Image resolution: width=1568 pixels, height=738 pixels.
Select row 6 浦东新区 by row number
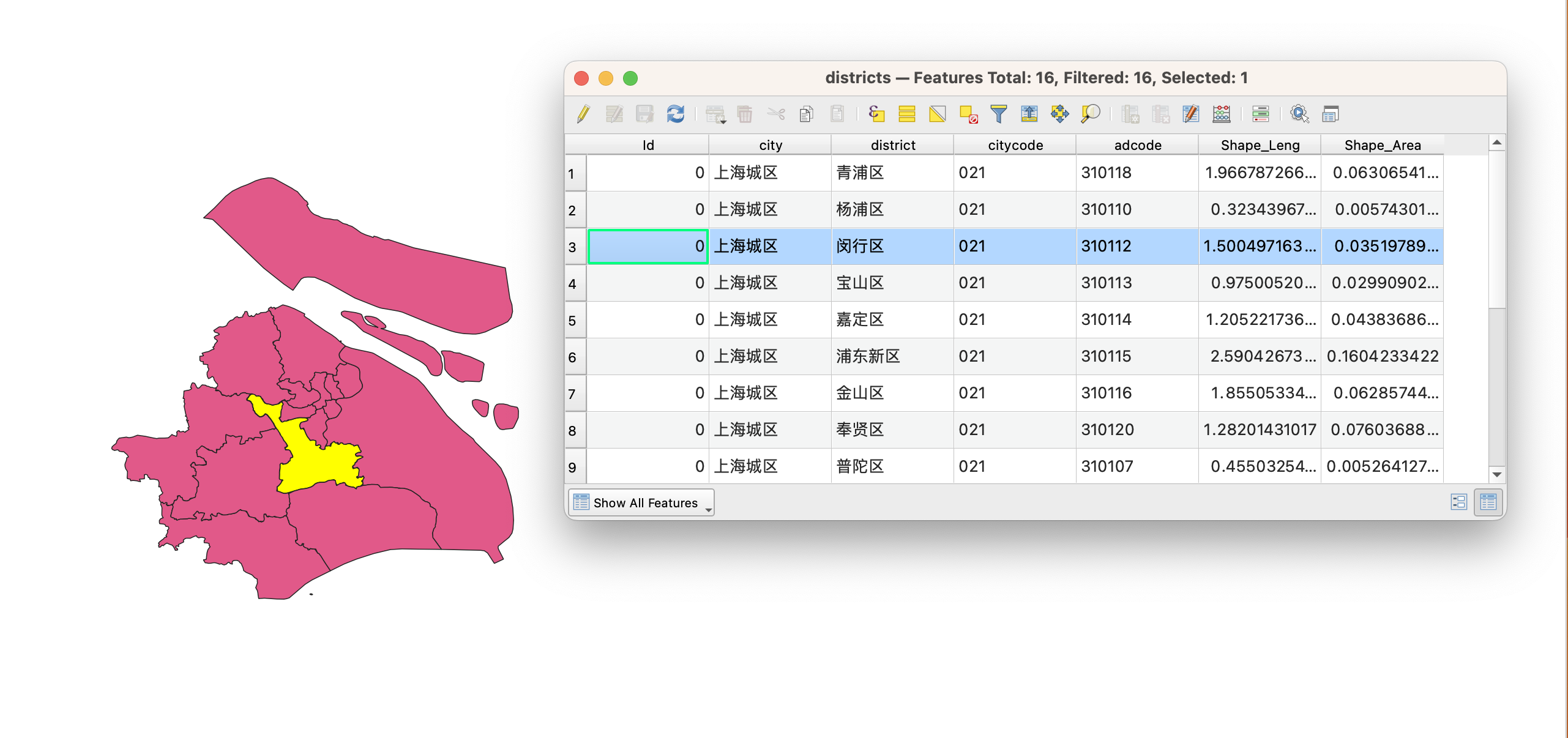(573, 357)
